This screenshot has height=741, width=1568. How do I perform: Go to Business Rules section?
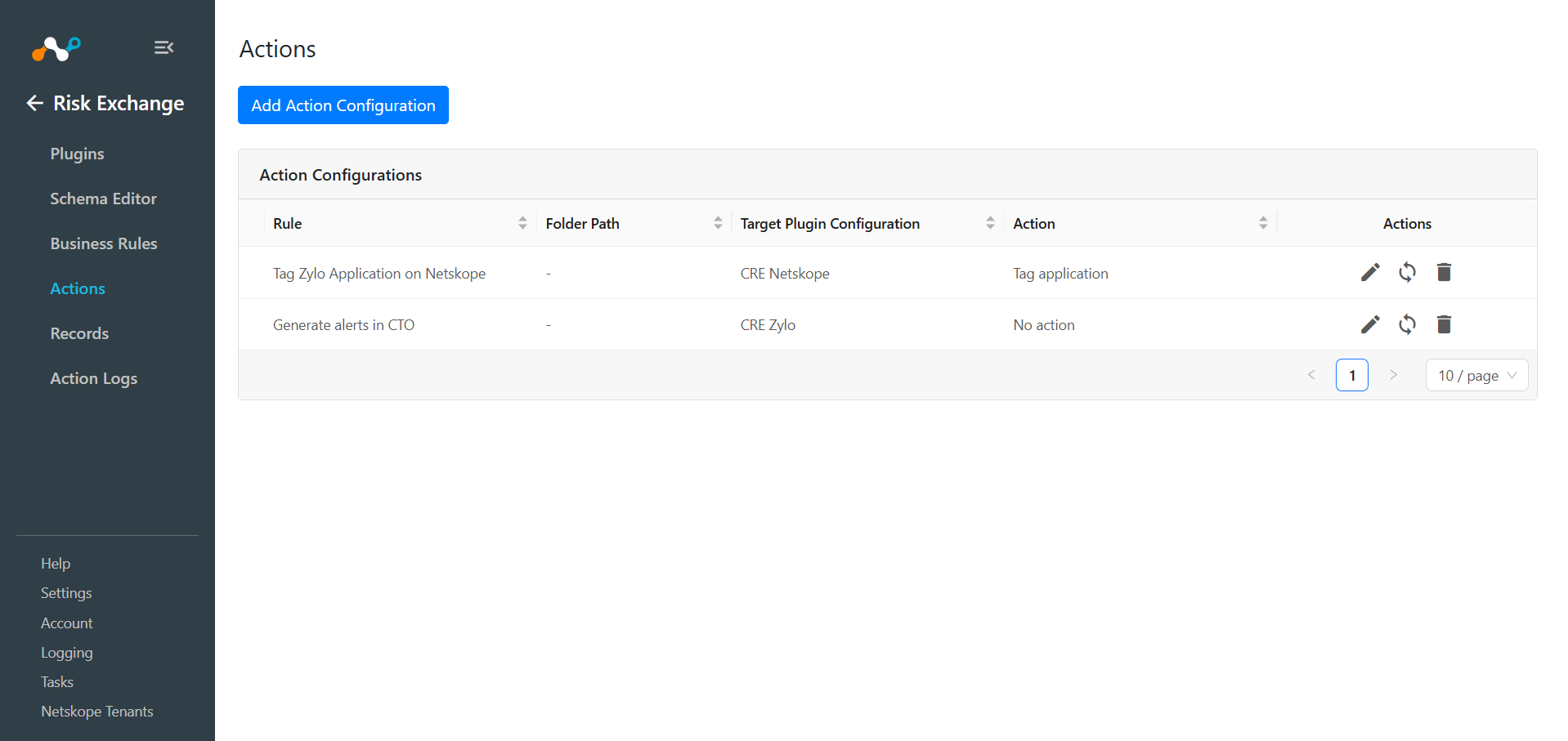(x=104, y=243)
